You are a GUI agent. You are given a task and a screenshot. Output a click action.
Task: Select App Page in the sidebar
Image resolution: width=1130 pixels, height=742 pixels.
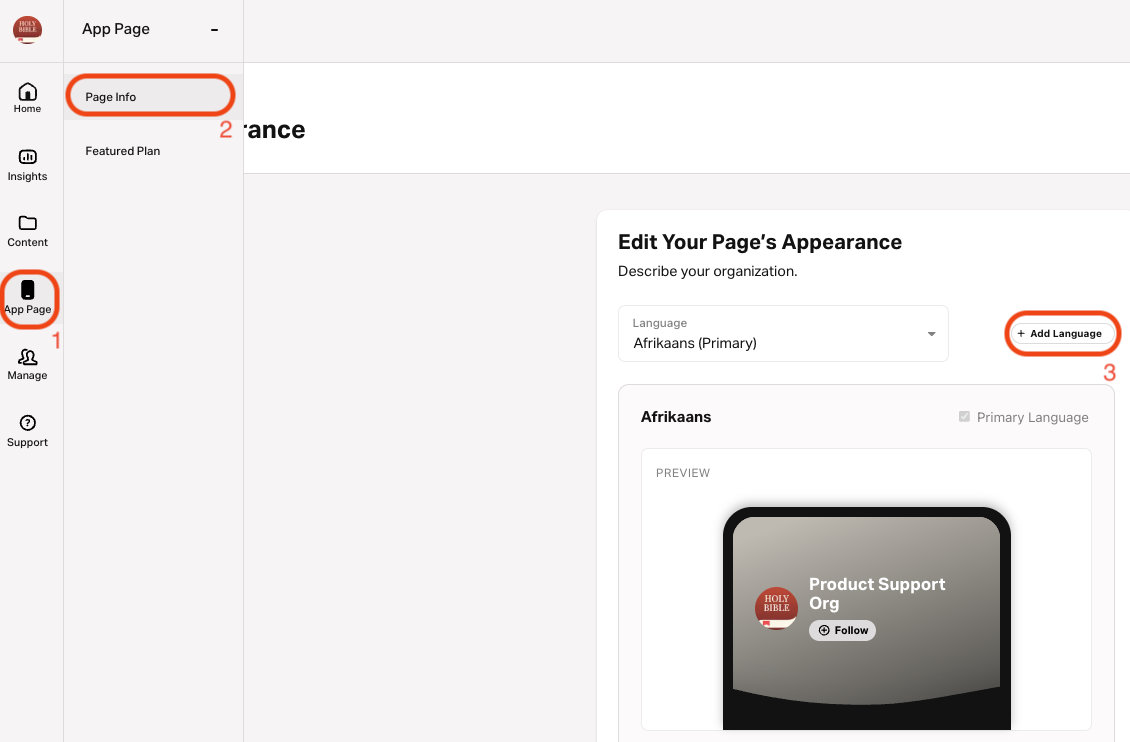pyautogui.click(x=27, y=298)
